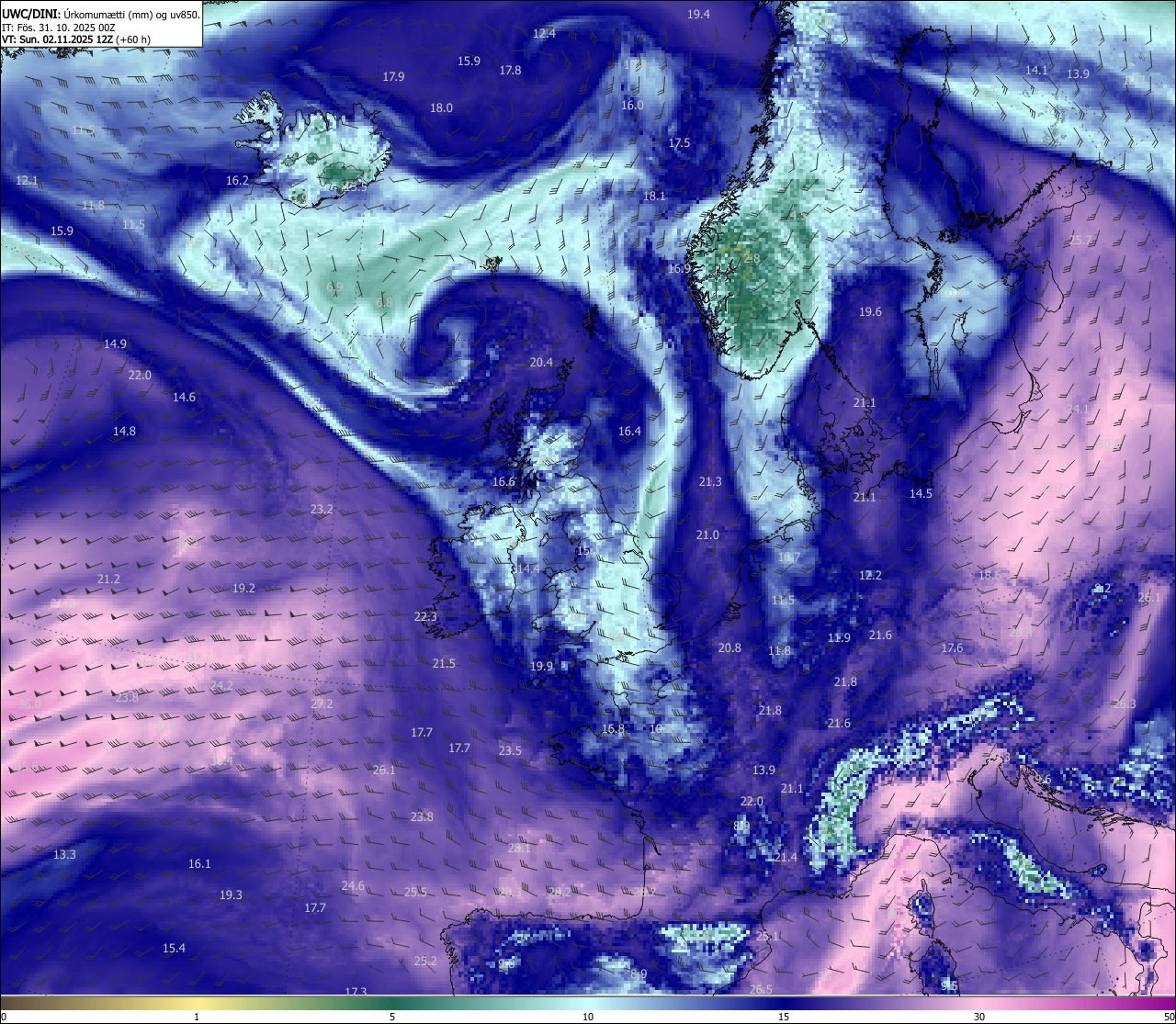Click the 12.2 value on the map
1176x1024 pixels.
point(870,575)
